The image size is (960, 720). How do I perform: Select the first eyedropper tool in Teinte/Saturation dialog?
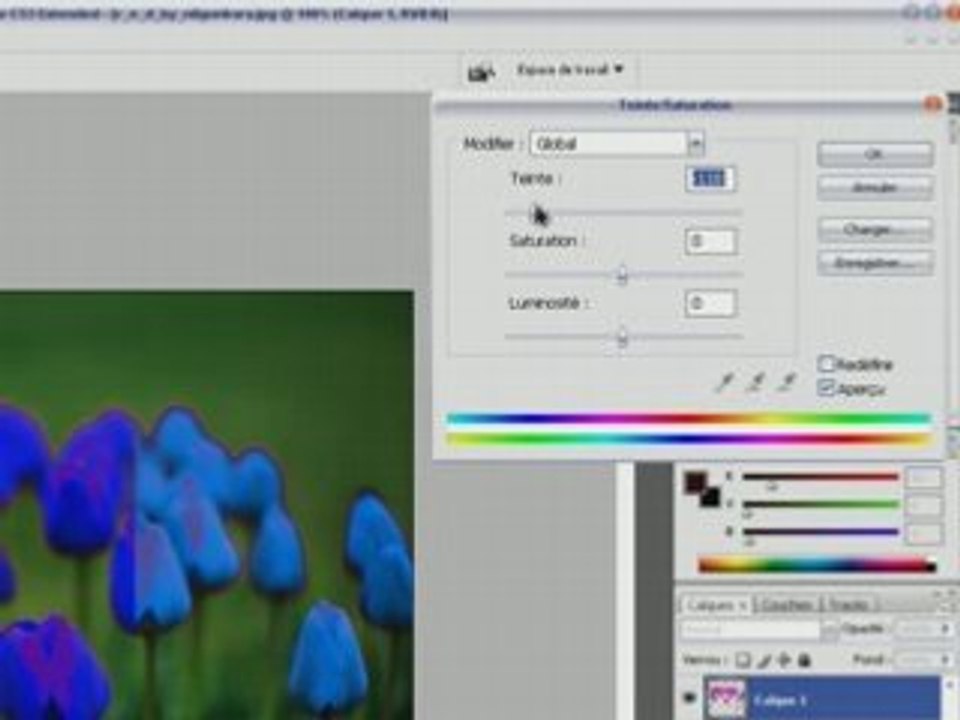click(726, 383)
